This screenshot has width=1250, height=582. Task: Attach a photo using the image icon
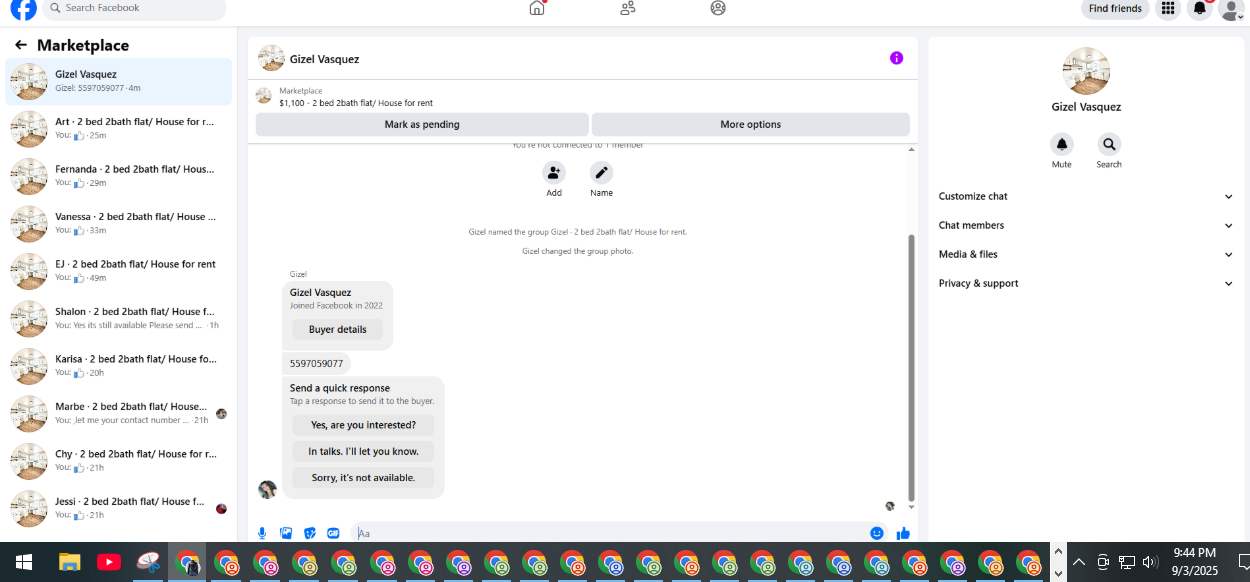pos(286,534)
